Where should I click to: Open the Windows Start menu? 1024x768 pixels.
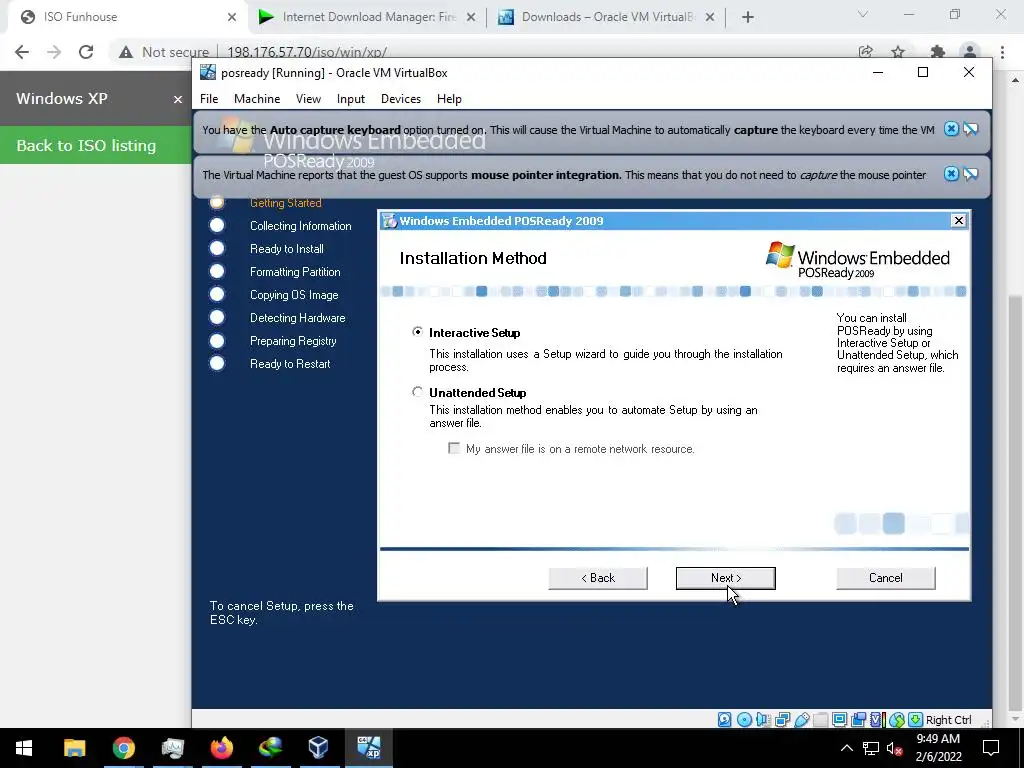[x=24, y=748]
